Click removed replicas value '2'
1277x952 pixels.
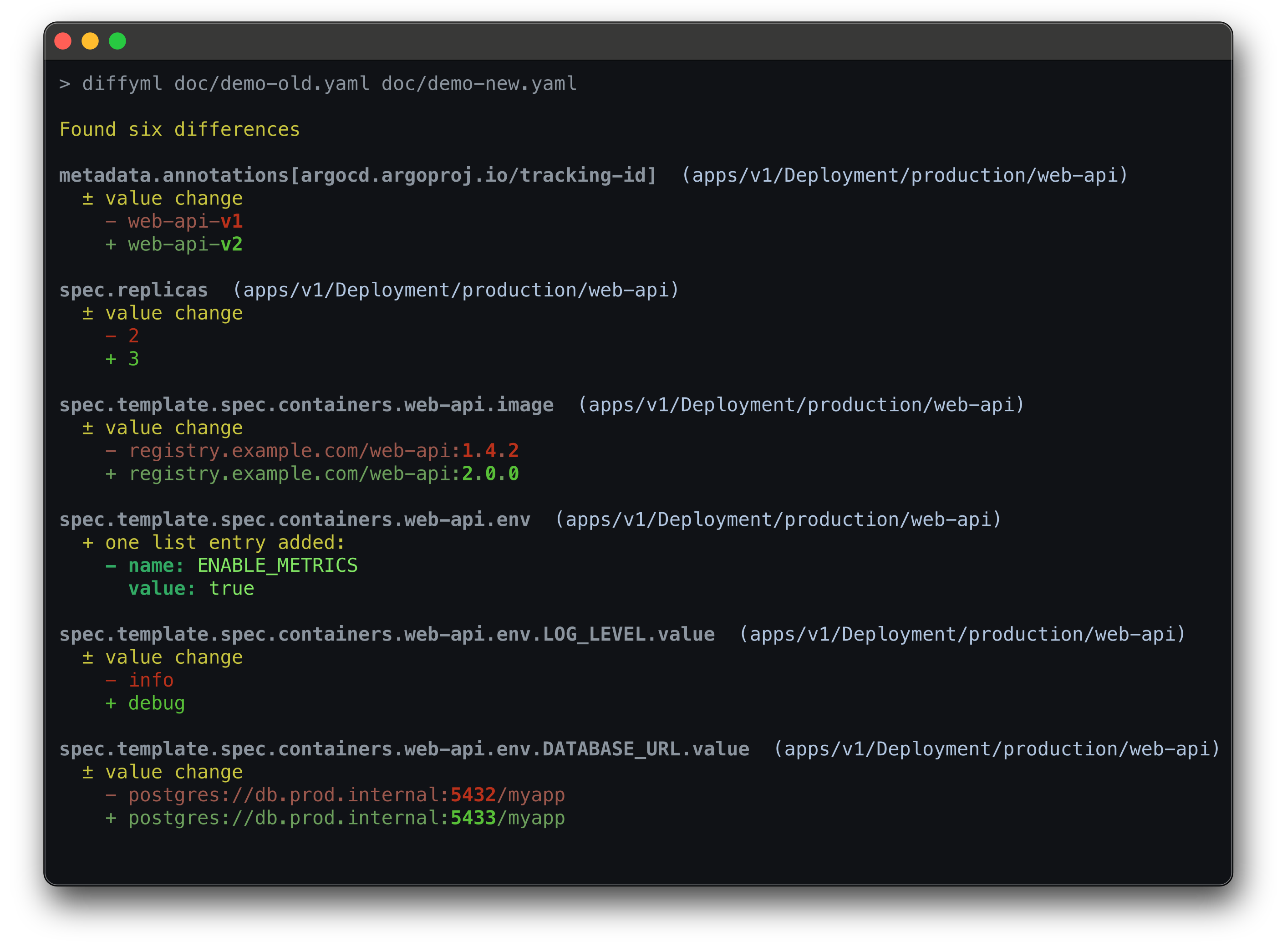134,336
